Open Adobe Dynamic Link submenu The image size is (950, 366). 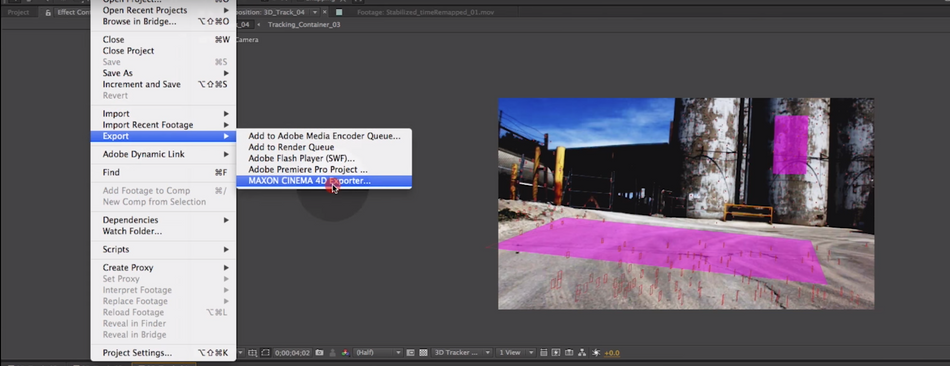[x=163, y=155]
